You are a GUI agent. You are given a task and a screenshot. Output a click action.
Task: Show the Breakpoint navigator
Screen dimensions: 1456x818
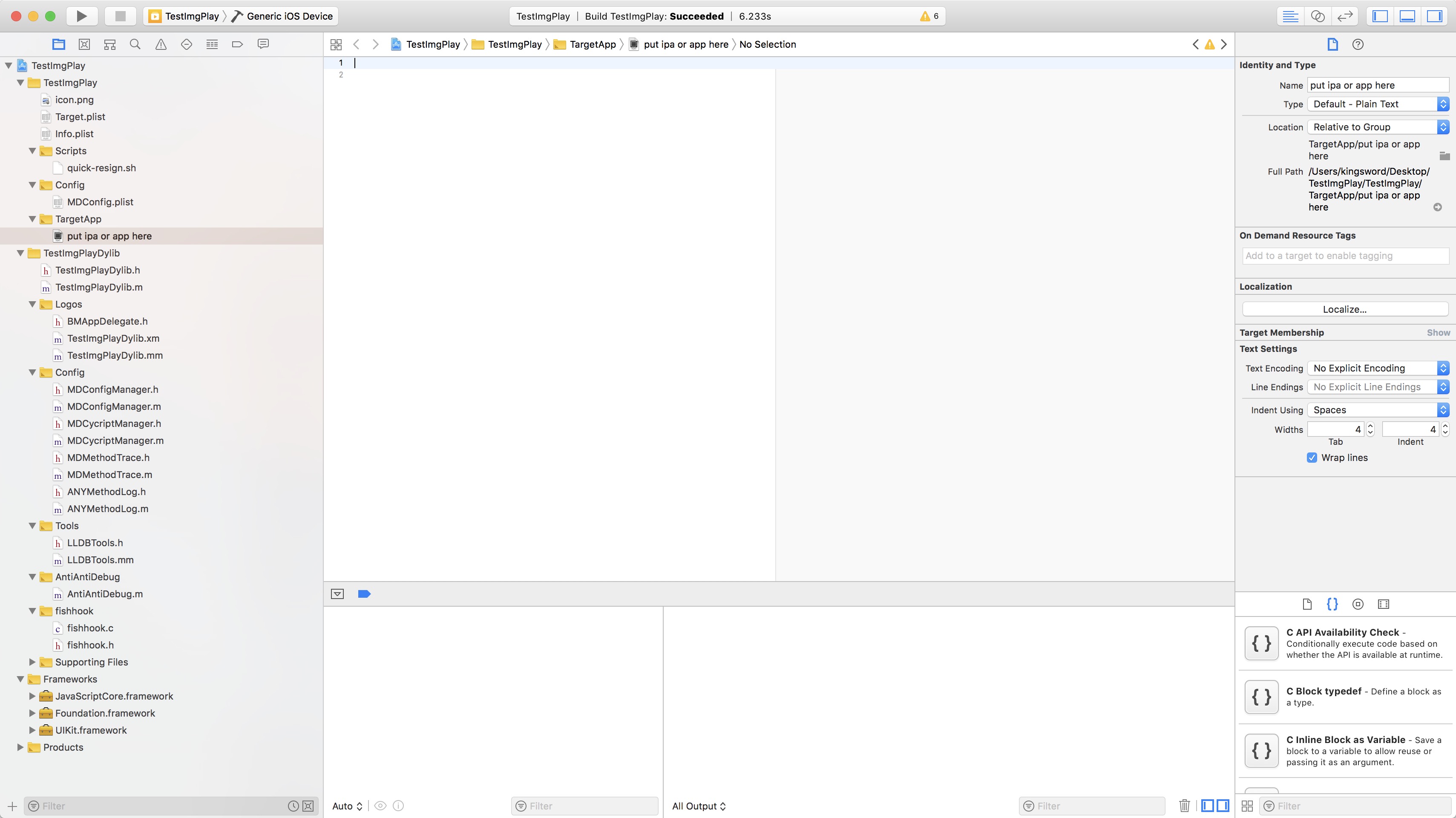237,44
